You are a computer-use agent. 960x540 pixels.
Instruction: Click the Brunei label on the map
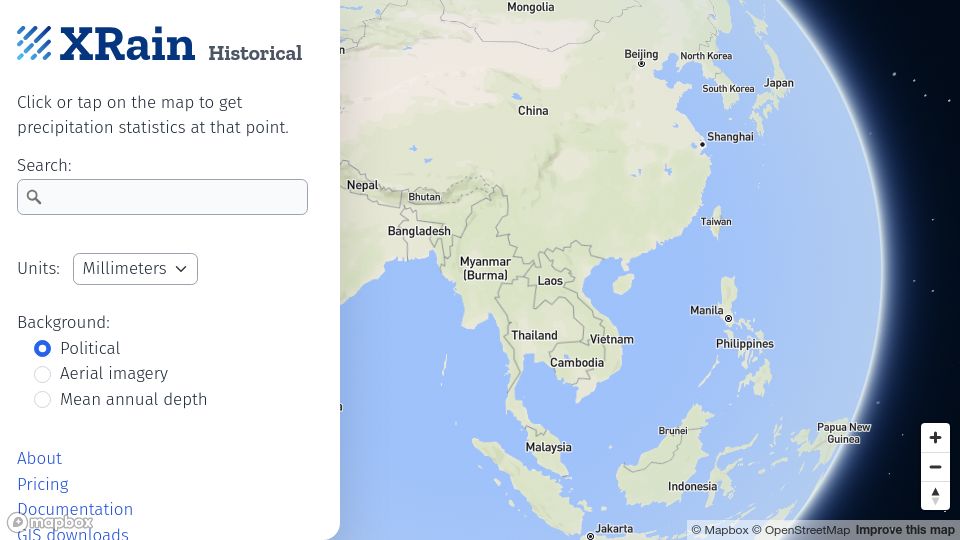(672, 431)
